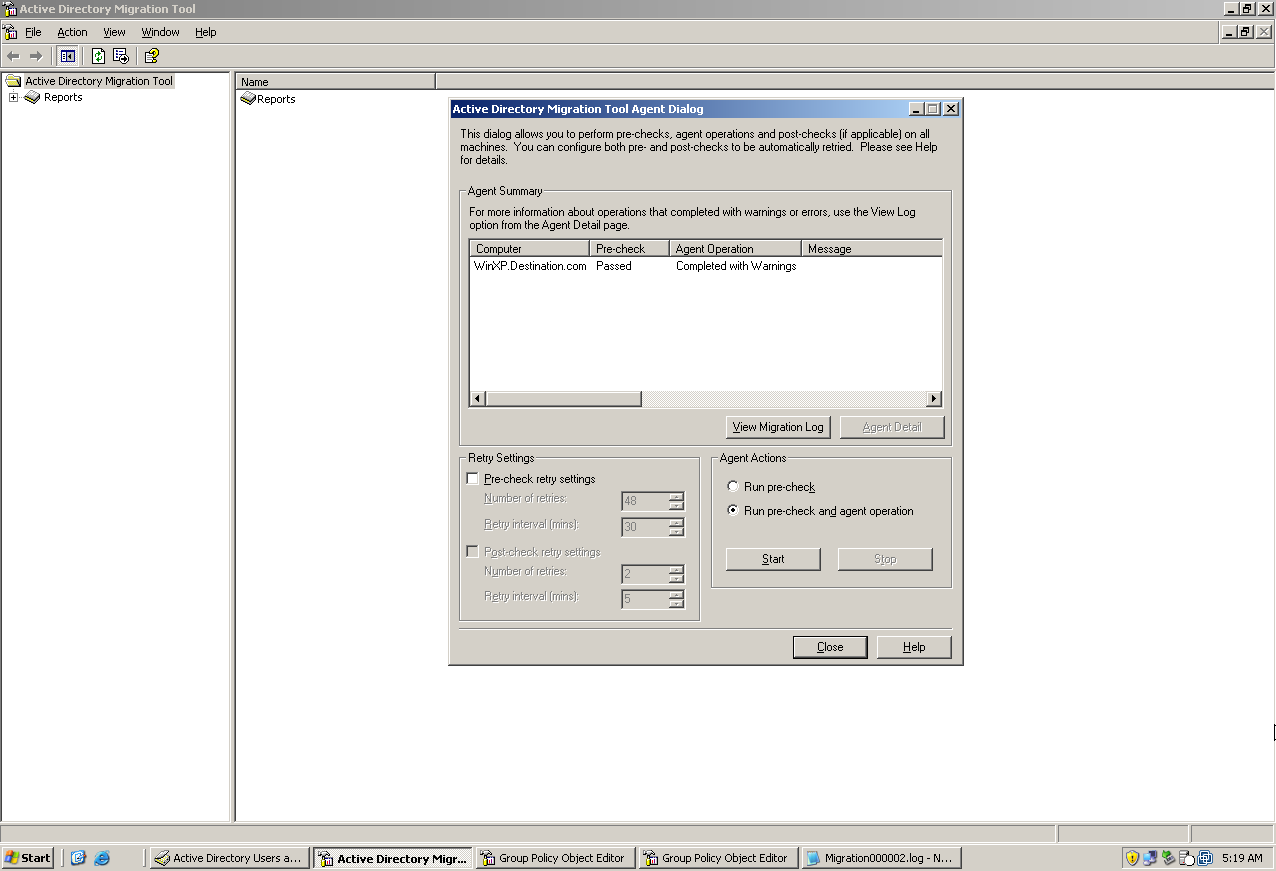This screenshot has height=871, width=1276.
Task: Click the Refresh toolbar icon
Action: click(98, 56)
